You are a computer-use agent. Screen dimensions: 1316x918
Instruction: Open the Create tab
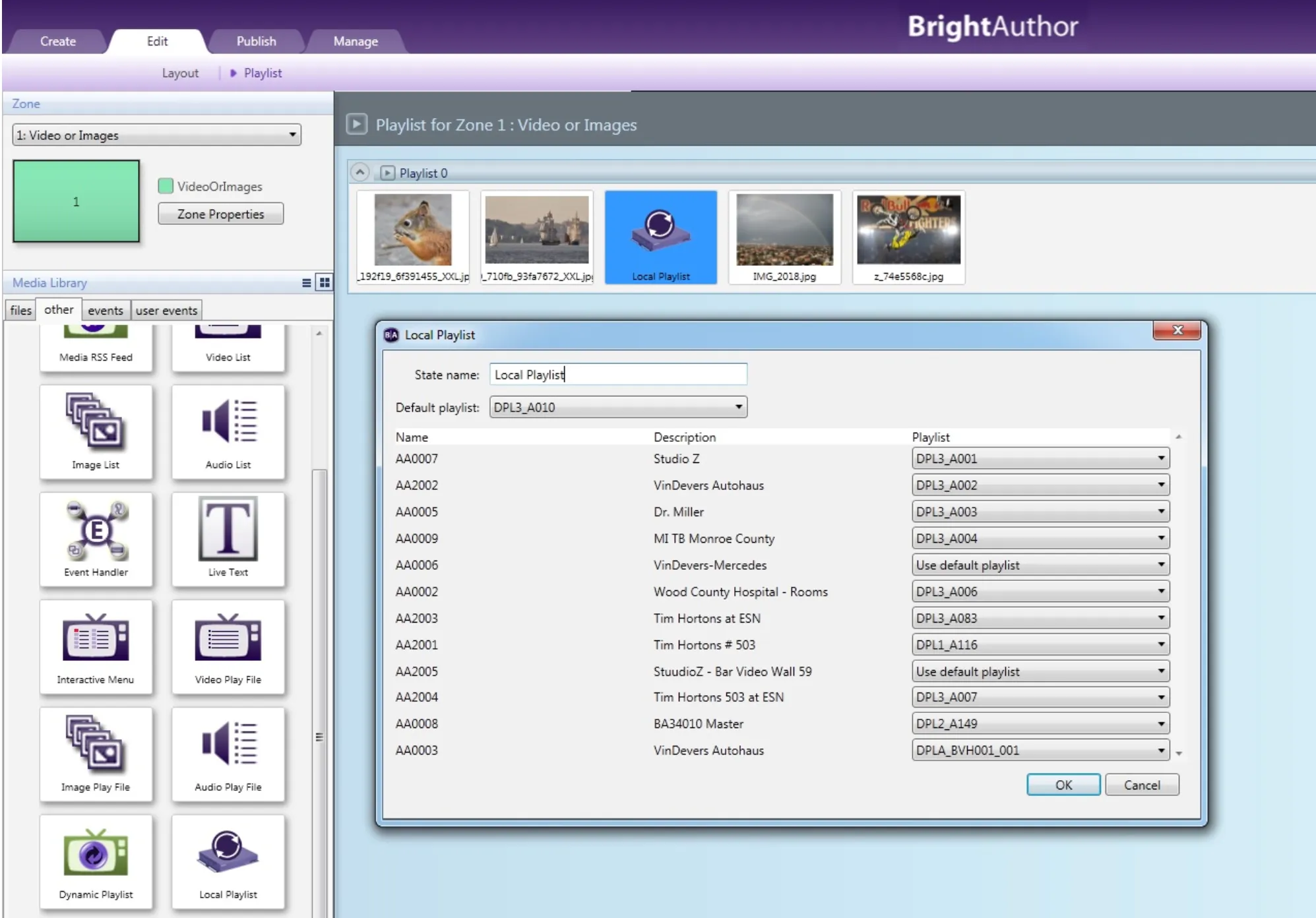[58, 41]
